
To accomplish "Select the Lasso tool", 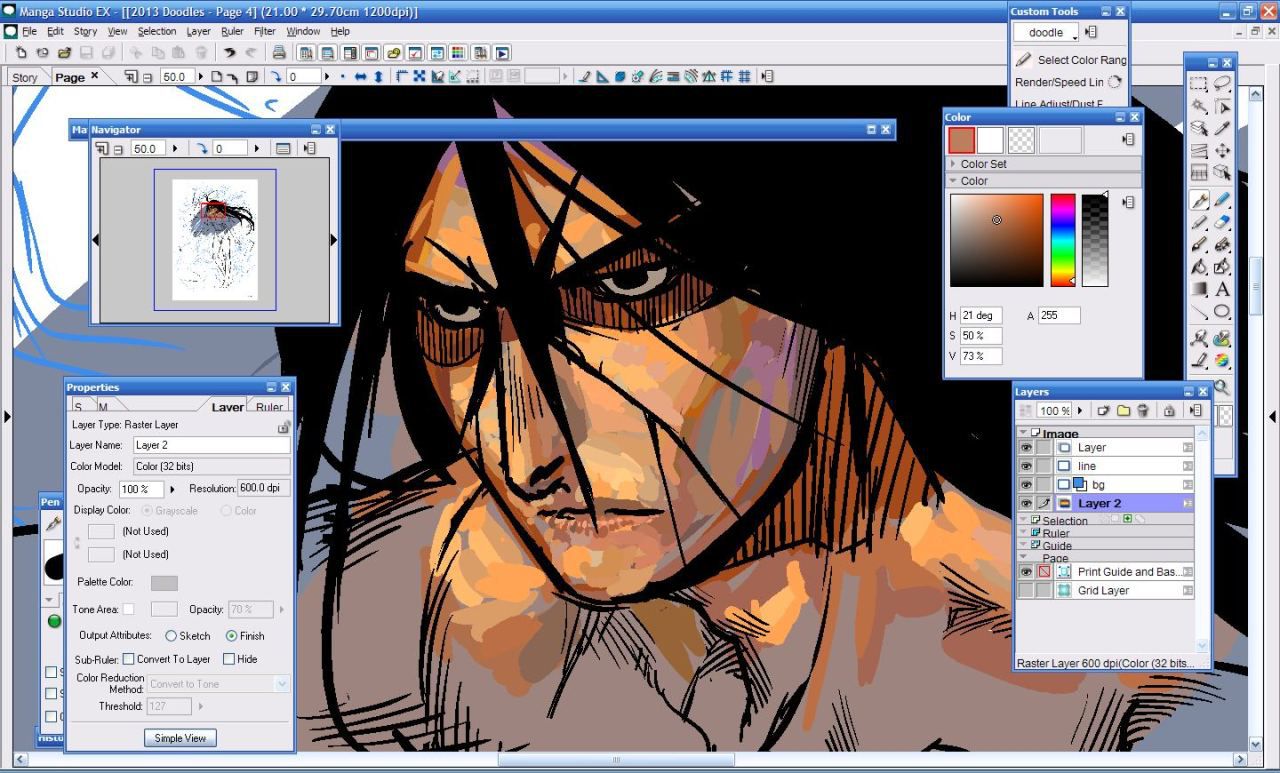I will (x=1222, y=83).
